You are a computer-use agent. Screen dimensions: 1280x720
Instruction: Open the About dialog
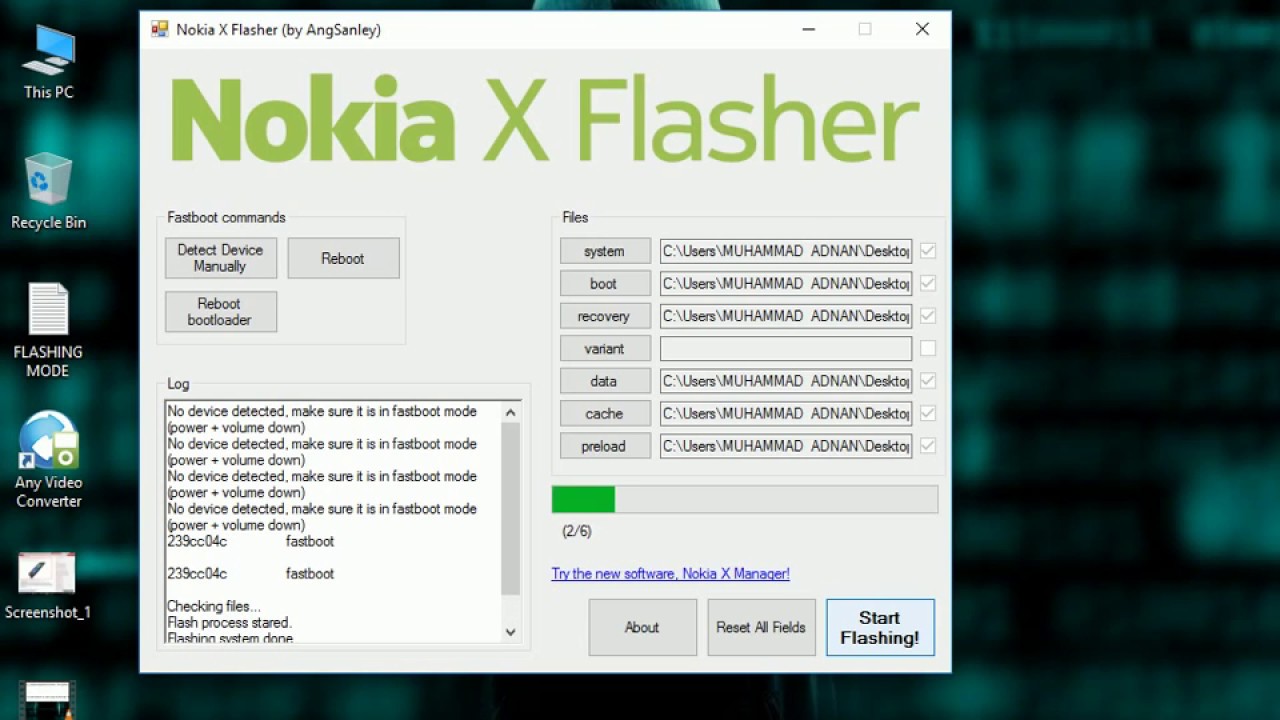[x=642, y=627]
